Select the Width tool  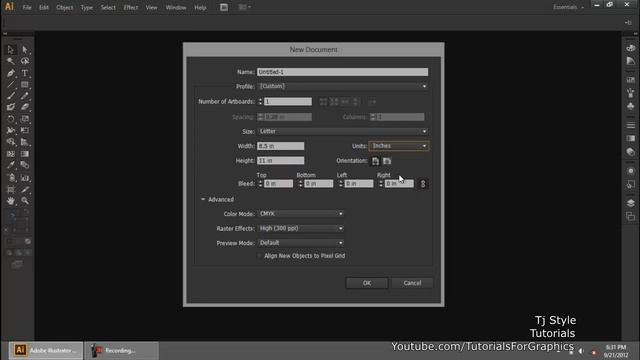[x=11, y=131]
